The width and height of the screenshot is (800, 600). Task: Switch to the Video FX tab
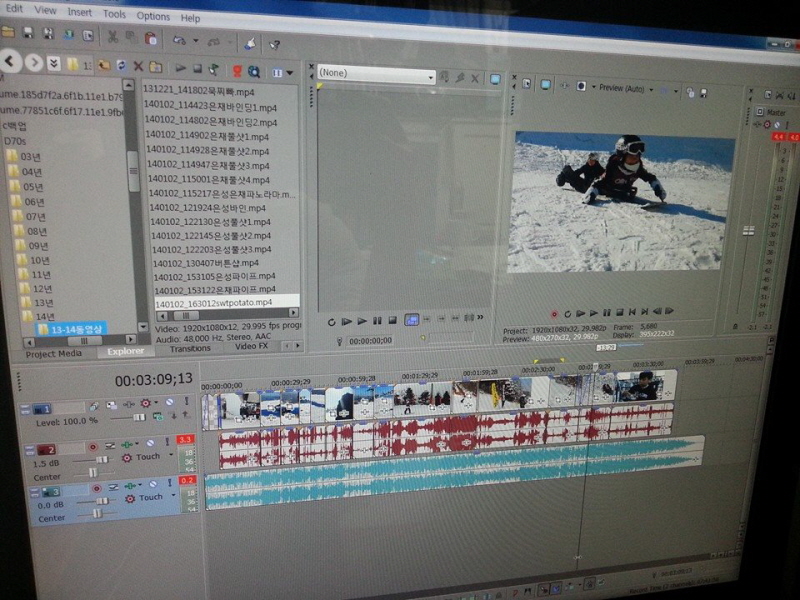[251, 346]
